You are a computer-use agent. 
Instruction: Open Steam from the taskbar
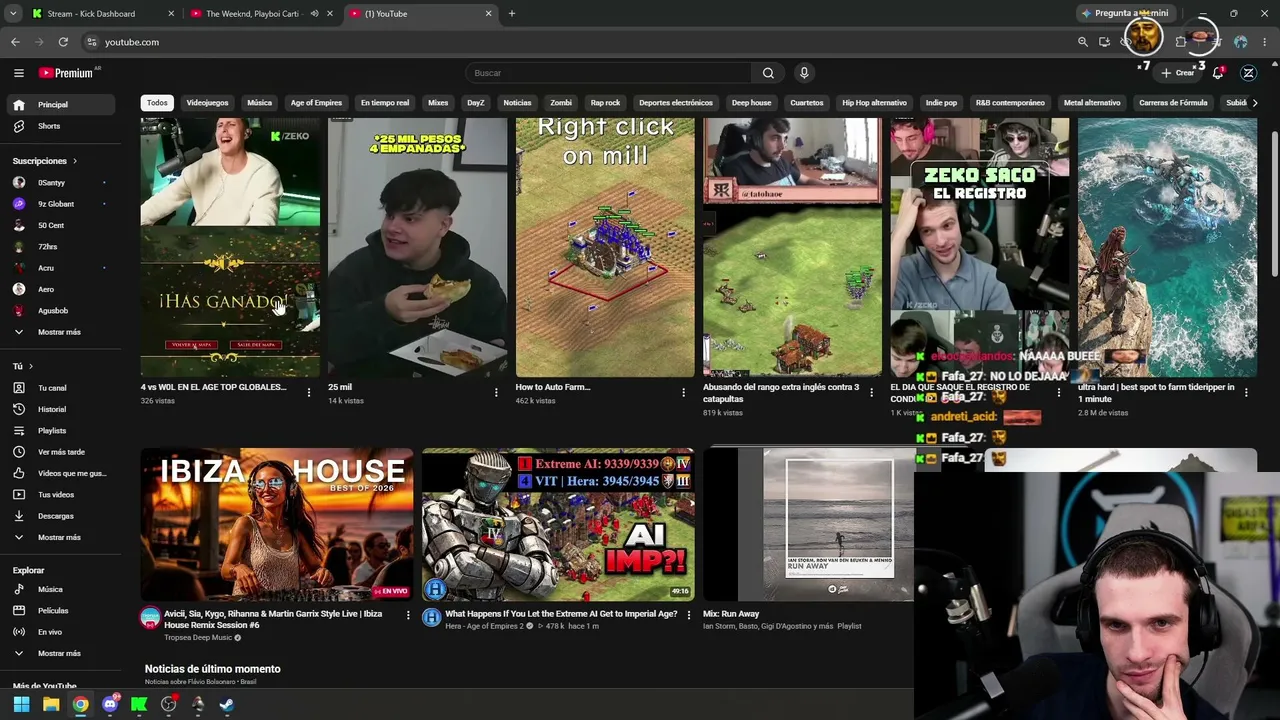point(227,704)
